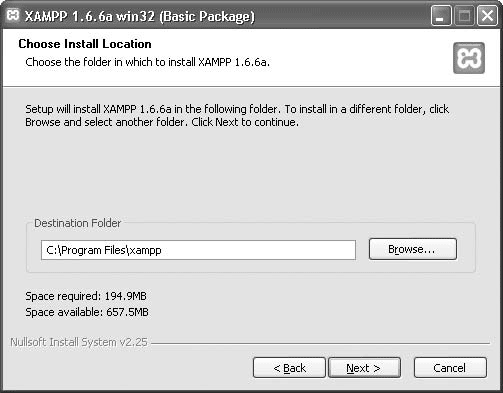This screenshot has height=393, width=503.
Task: Minimize the XAMPP installer window
Action: coord(441,16)
